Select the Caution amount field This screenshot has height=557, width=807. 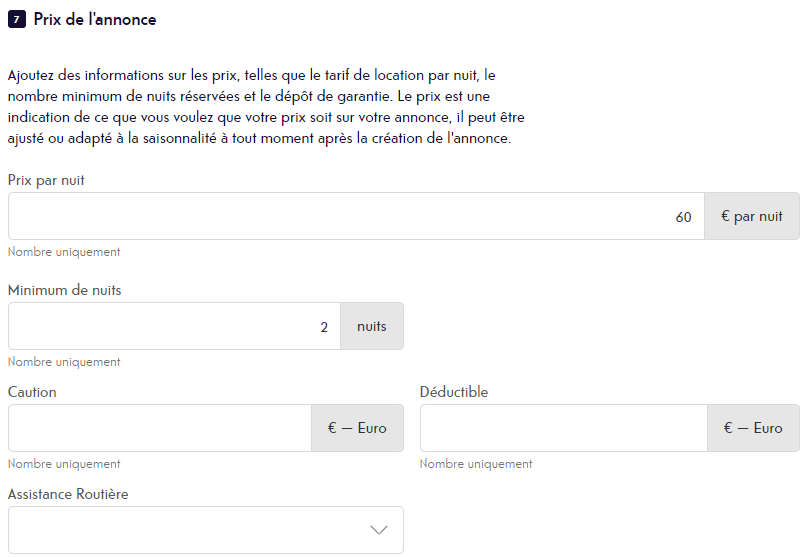(x=160, y=428)
